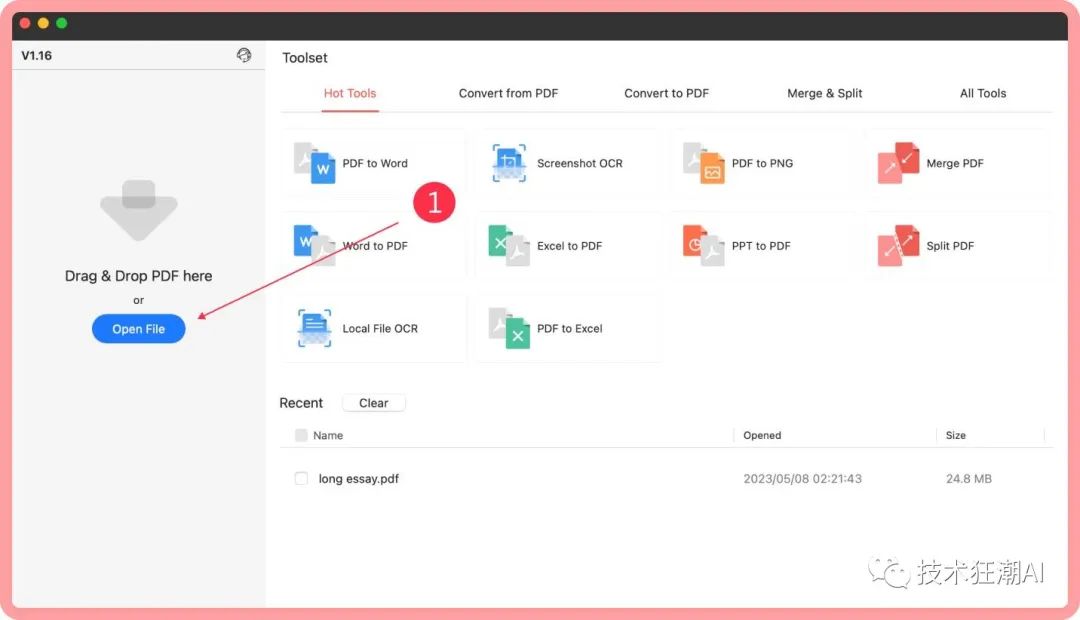Open the PPT to PDF tool icon

tap(703, 246)
